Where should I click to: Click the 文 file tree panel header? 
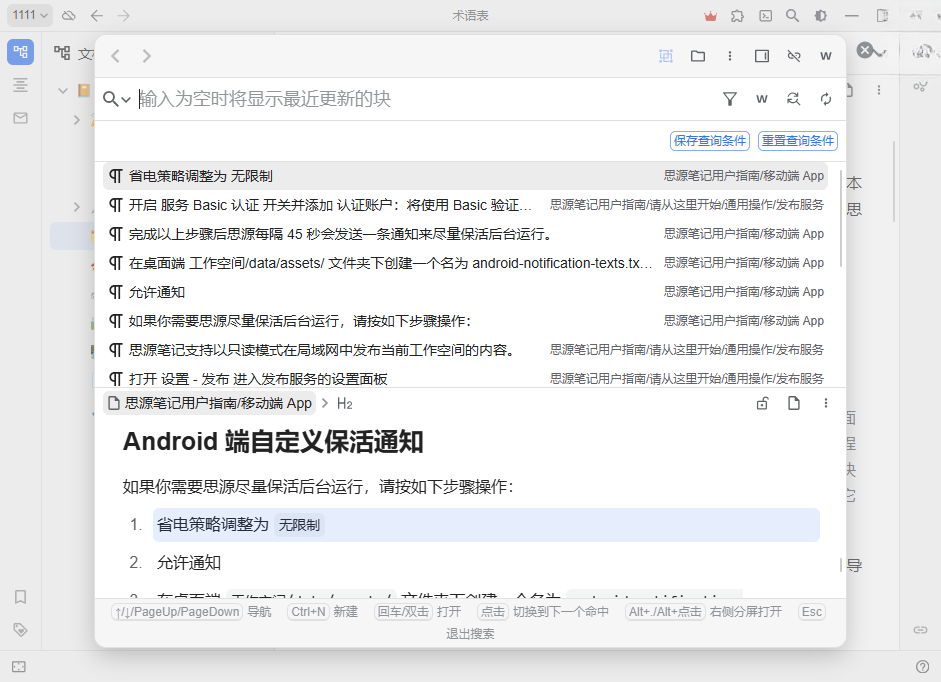[74, 54]
